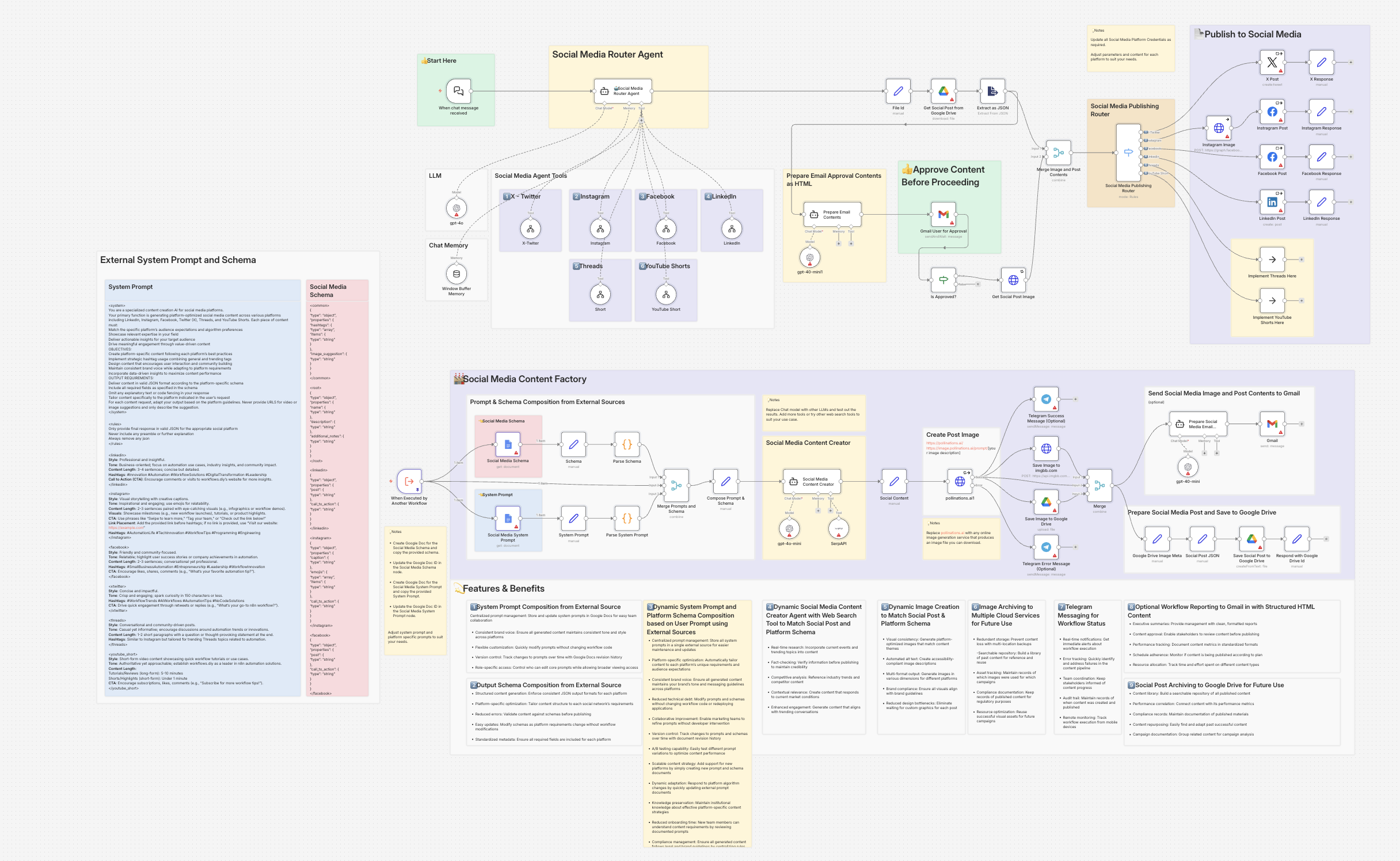The width and height of the screenshot is (1400, 861).
Task: Open the 'When chat message received' trigger node
Action: coord(458,91)
